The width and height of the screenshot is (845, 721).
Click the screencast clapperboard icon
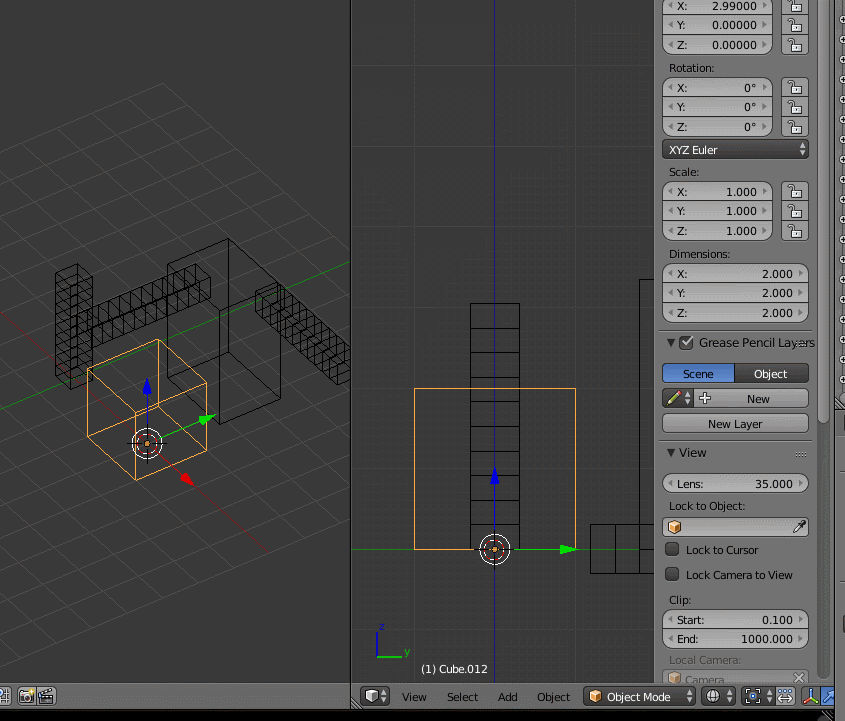coord(45,697)
